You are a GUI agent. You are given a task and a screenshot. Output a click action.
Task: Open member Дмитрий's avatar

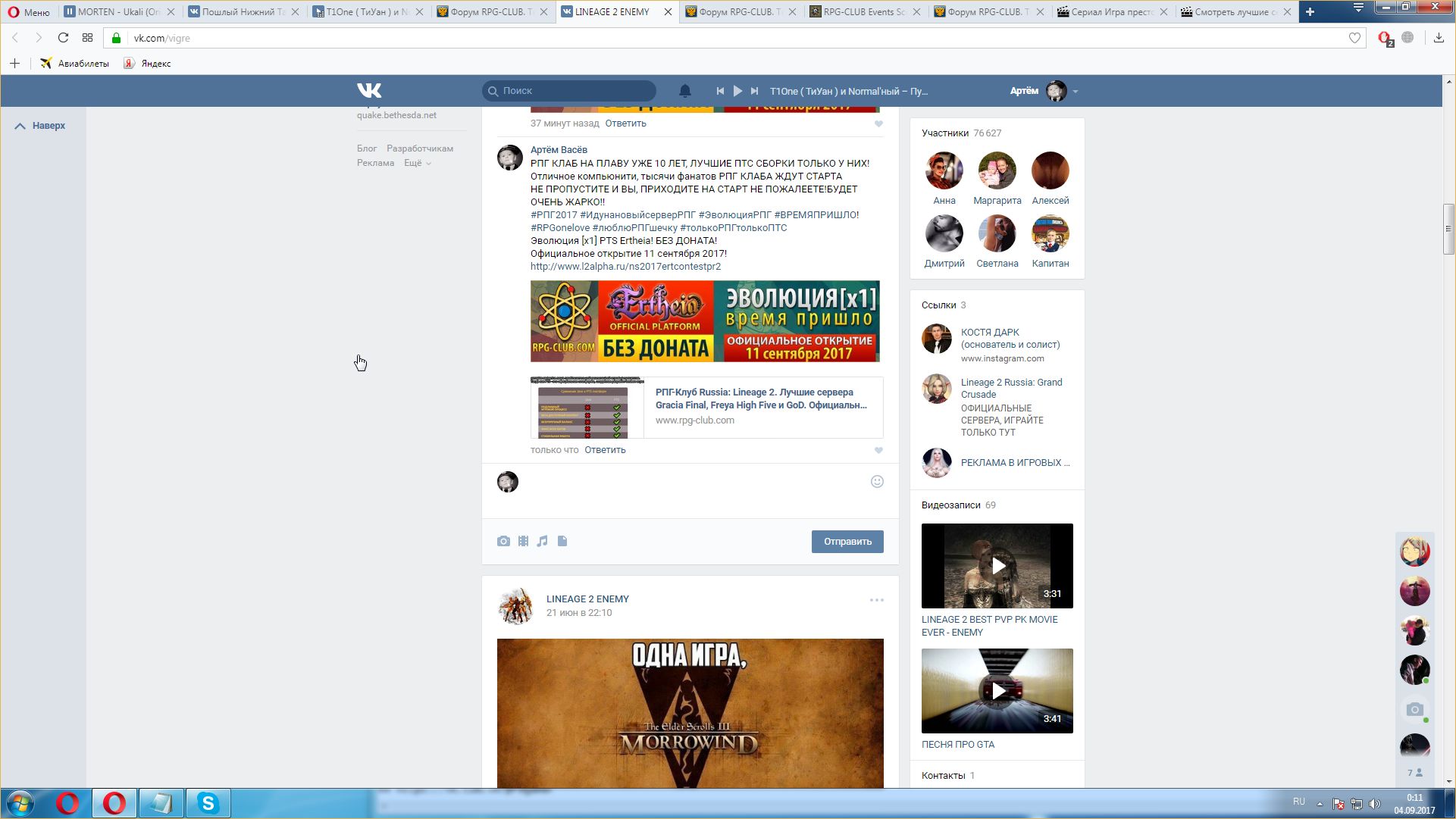coord(944,233)
